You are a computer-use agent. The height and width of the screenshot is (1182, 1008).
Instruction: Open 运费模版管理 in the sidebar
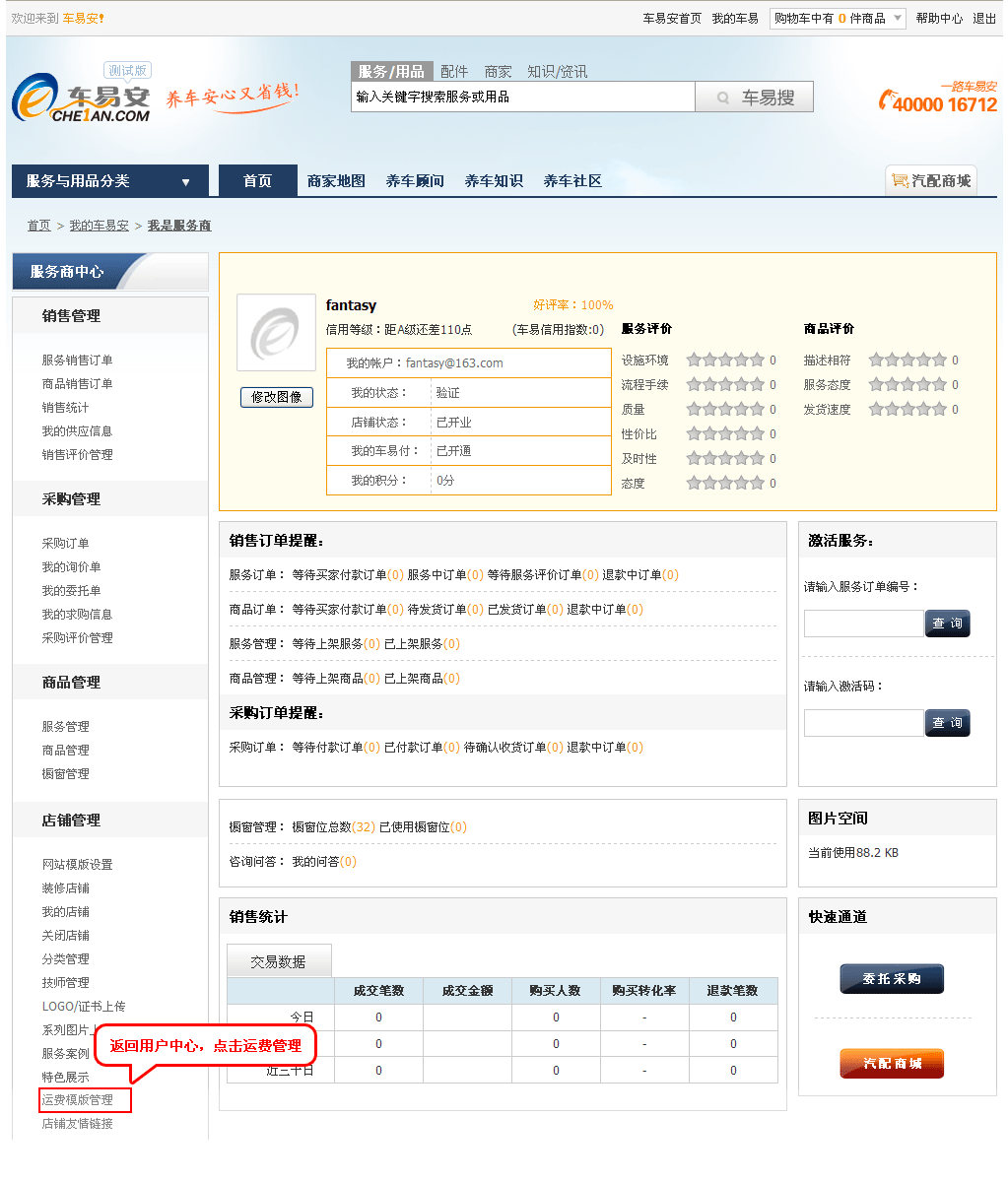(x=77, y=1100)
